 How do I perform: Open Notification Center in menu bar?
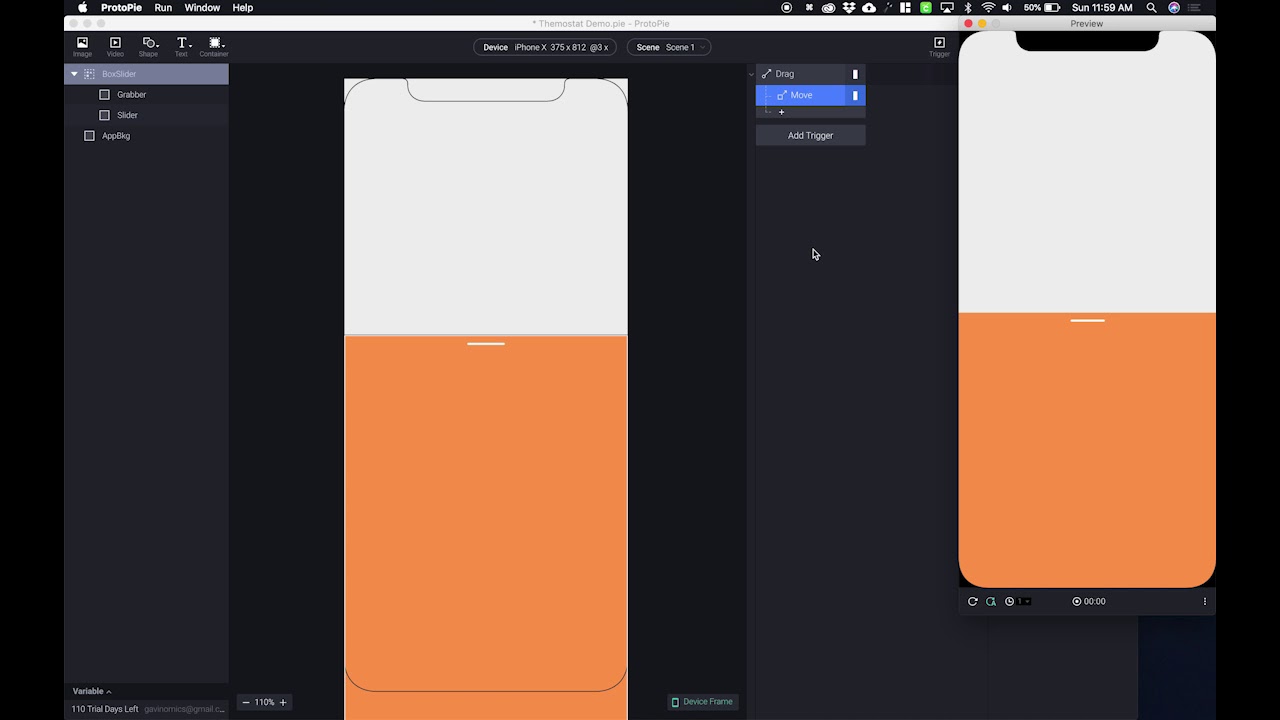tap(1194, 8)
